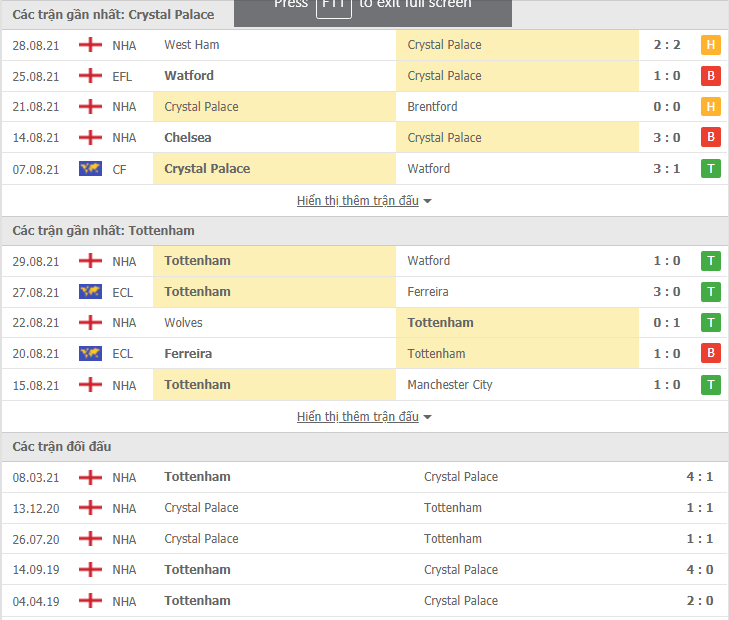This screenshot has width=729, height=620.
Task: Open the Watford team link on 25.08.21 row
Action: [x=189, y=76]
